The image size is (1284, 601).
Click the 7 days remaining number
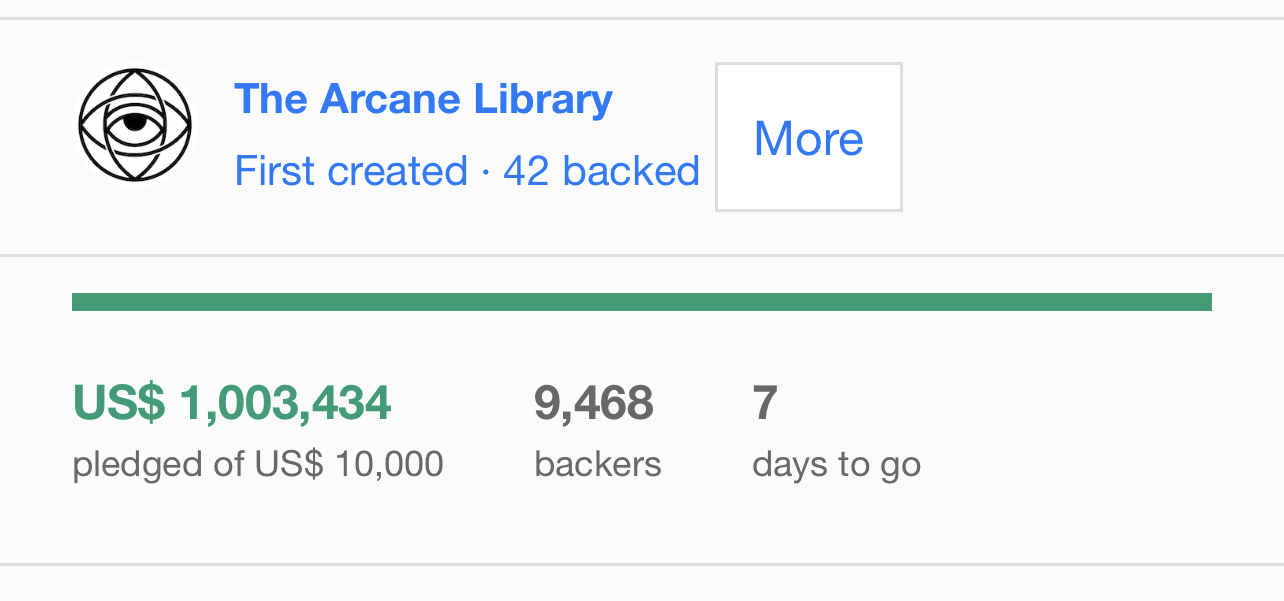[765, 403]
